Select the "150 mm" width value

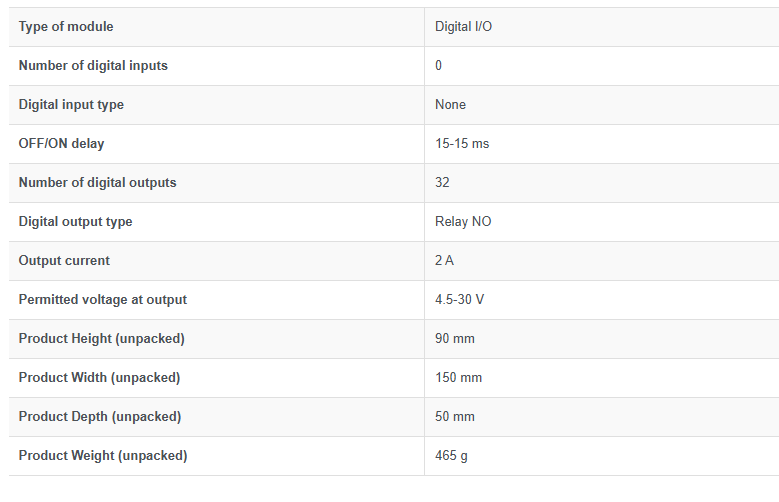point(457,378)
